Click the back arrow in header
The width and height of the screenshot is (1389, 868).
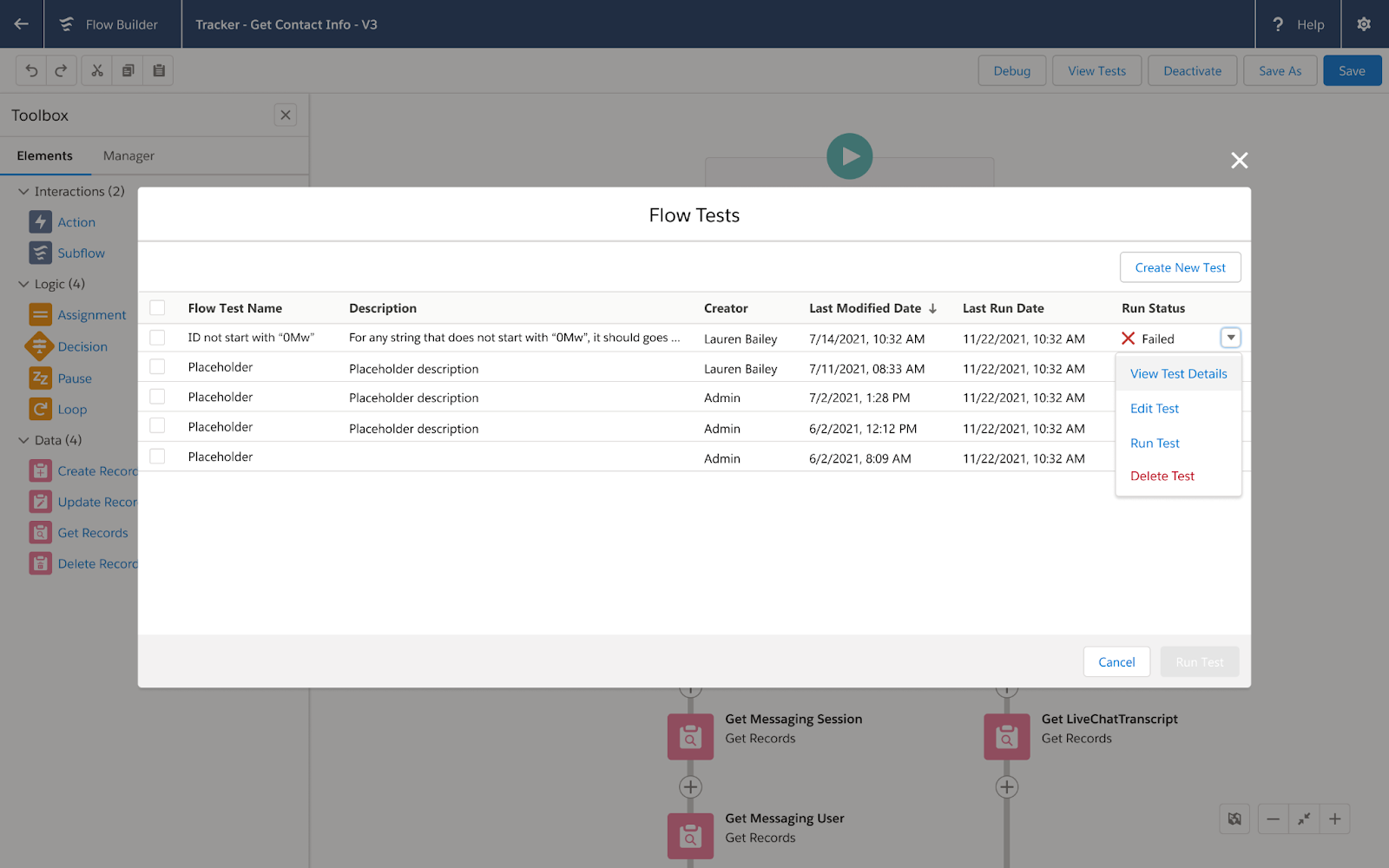point(22,24)
